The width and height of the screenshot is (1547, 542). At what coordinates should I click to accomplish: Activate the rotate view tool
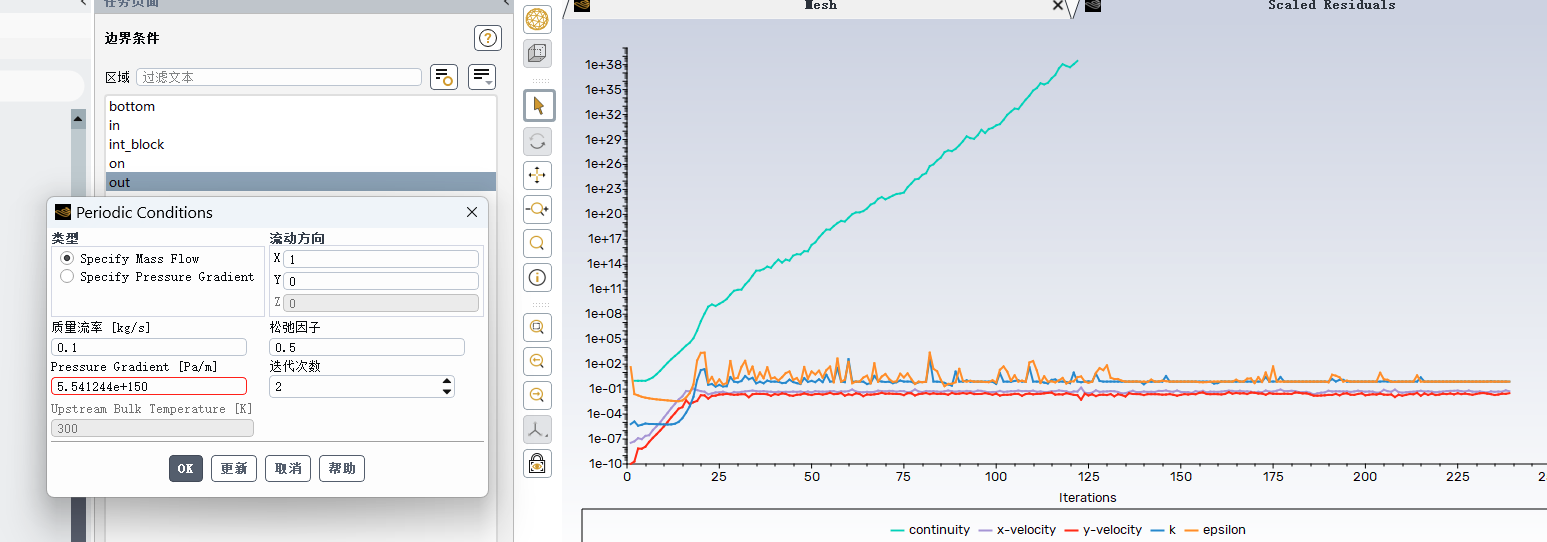(538, 141)
